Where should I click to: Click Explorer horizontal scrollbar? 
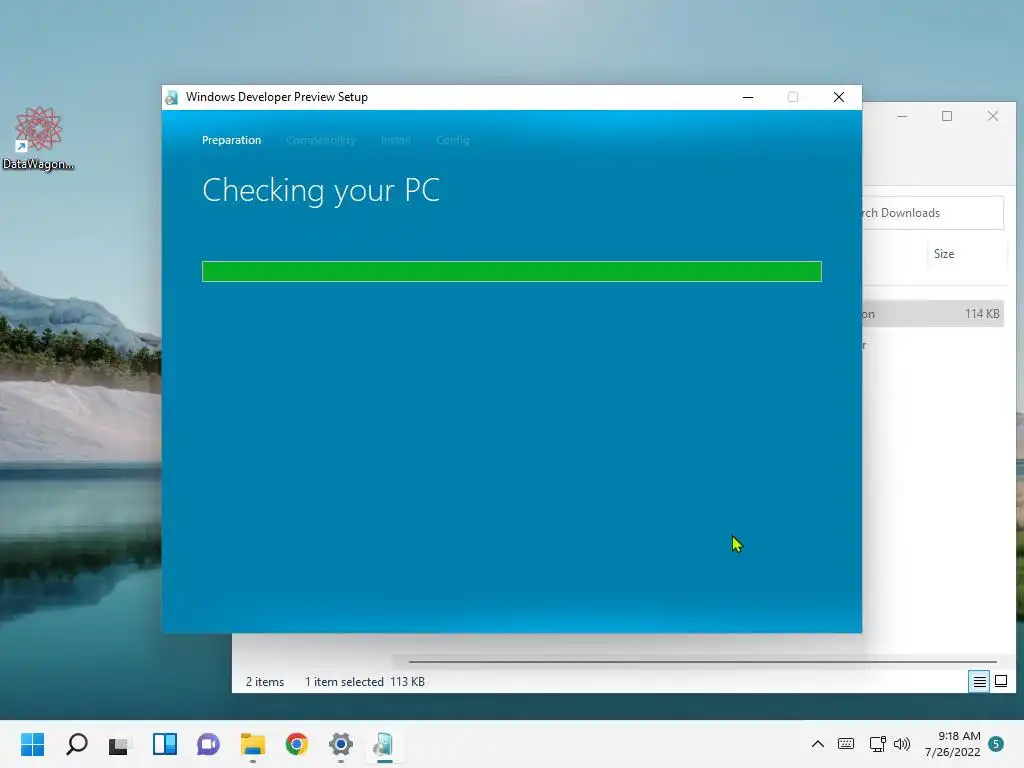(703, 662)
